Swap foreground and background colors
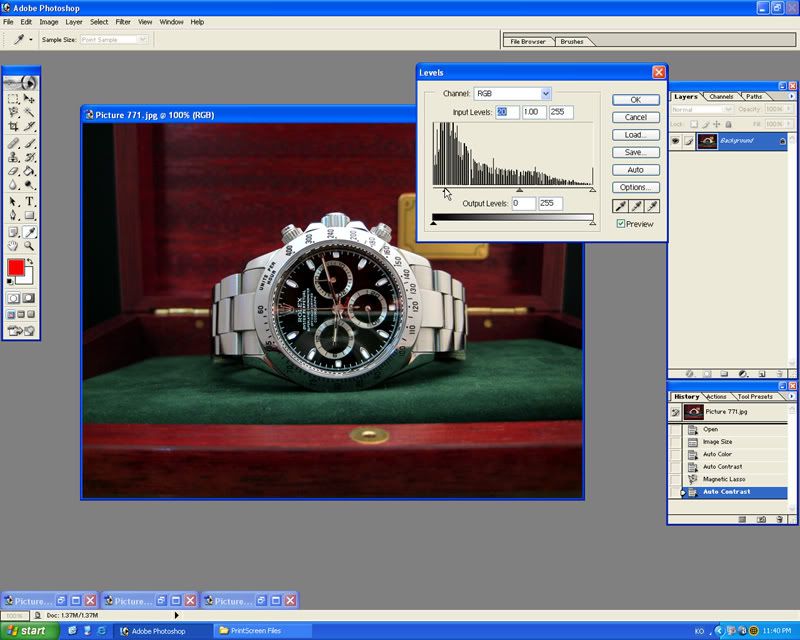This screenshot has height=640, width=800. click(30, 261)
